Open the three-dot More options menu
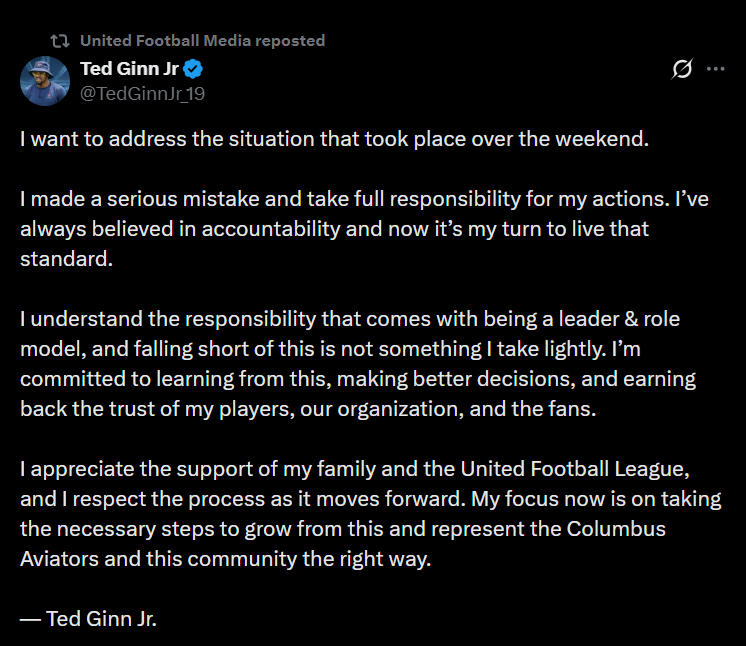746x646 pixels. (716, 69)
